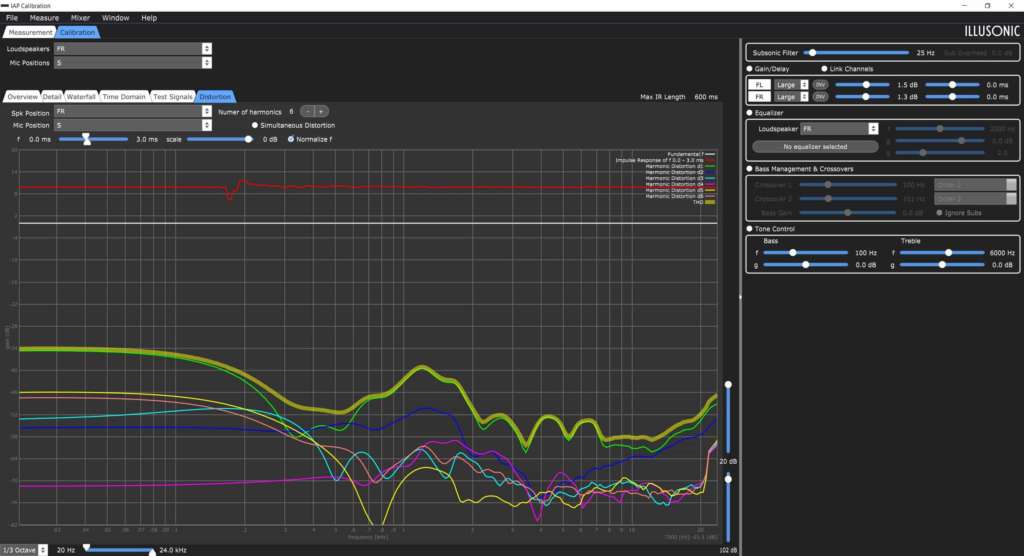Click the FR channel invert (INV) button
Screen dimensions: 1024x556
820,97
